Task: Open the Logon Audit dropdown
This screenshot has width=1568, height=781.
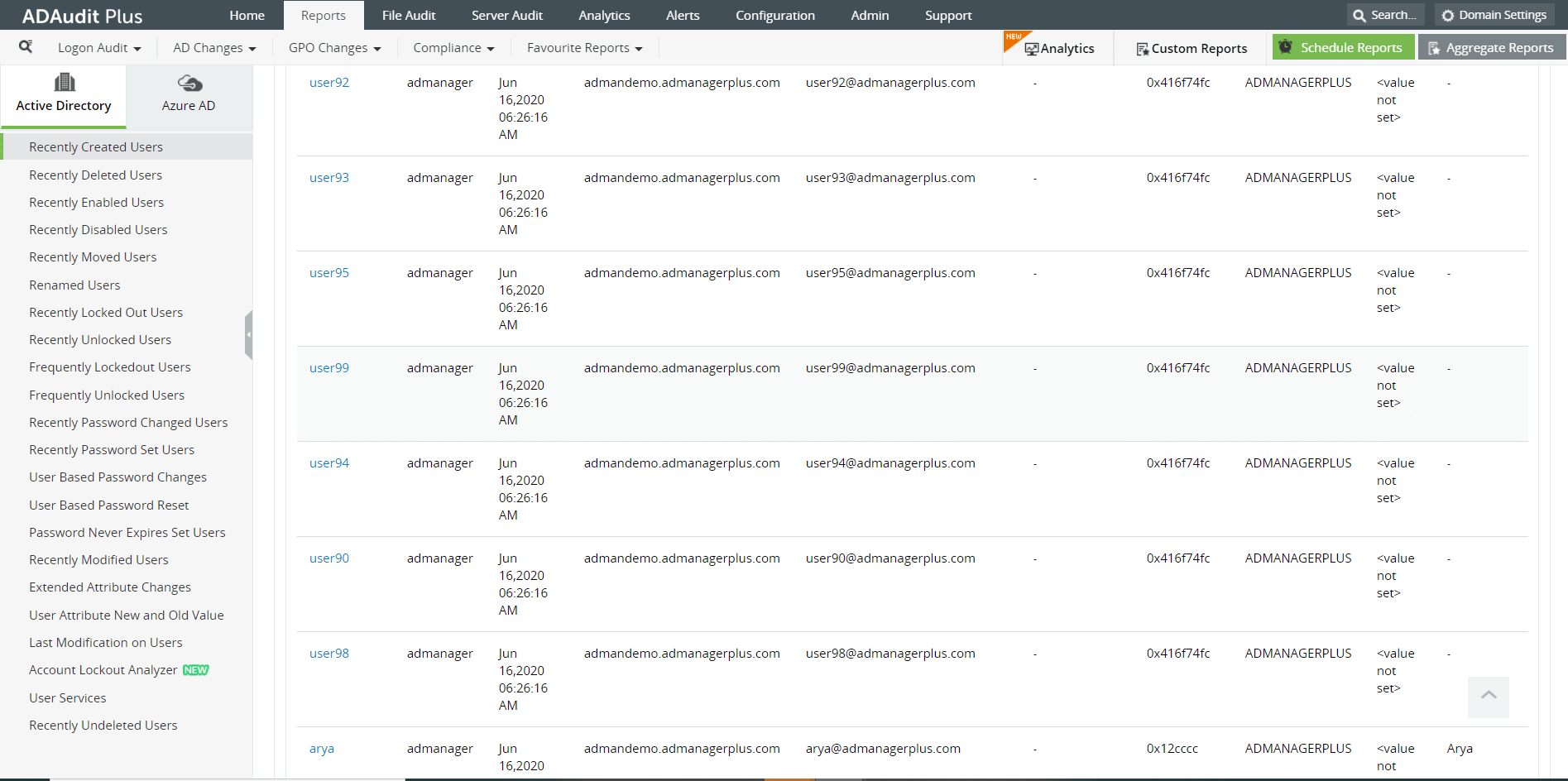Action: click(x=98, y=47)
